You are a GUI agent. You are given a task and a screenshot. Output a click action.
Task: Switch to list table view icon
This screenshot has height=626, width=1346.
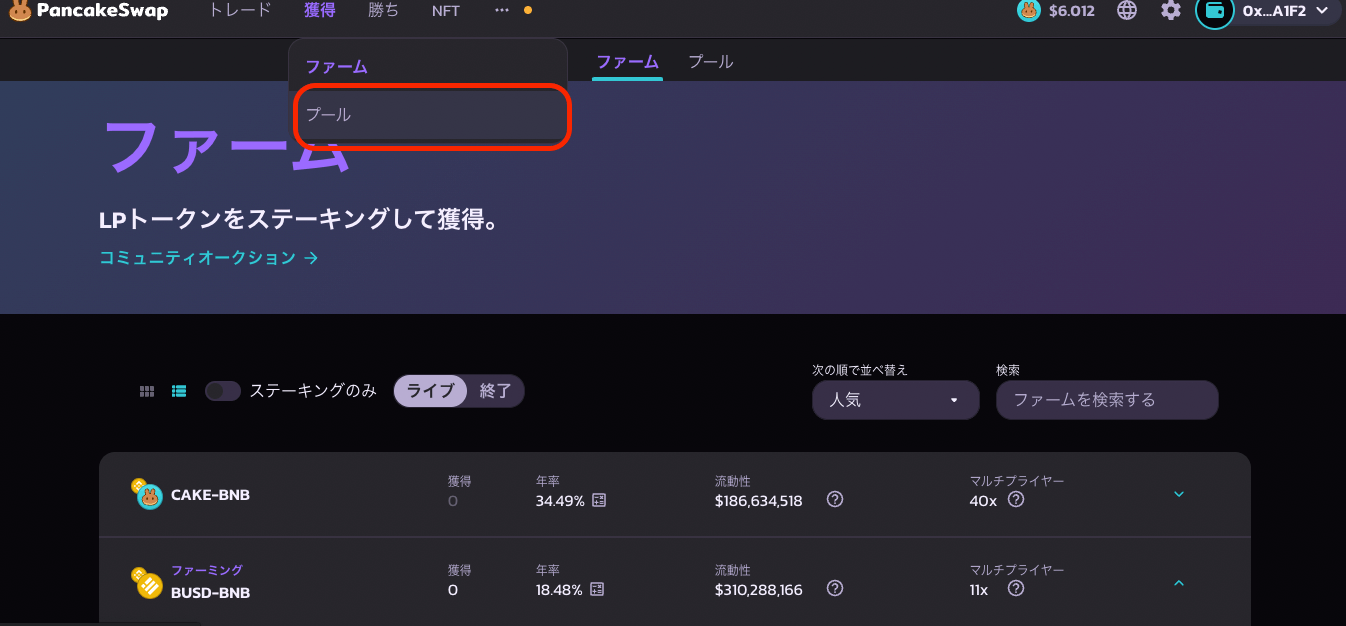179,391
